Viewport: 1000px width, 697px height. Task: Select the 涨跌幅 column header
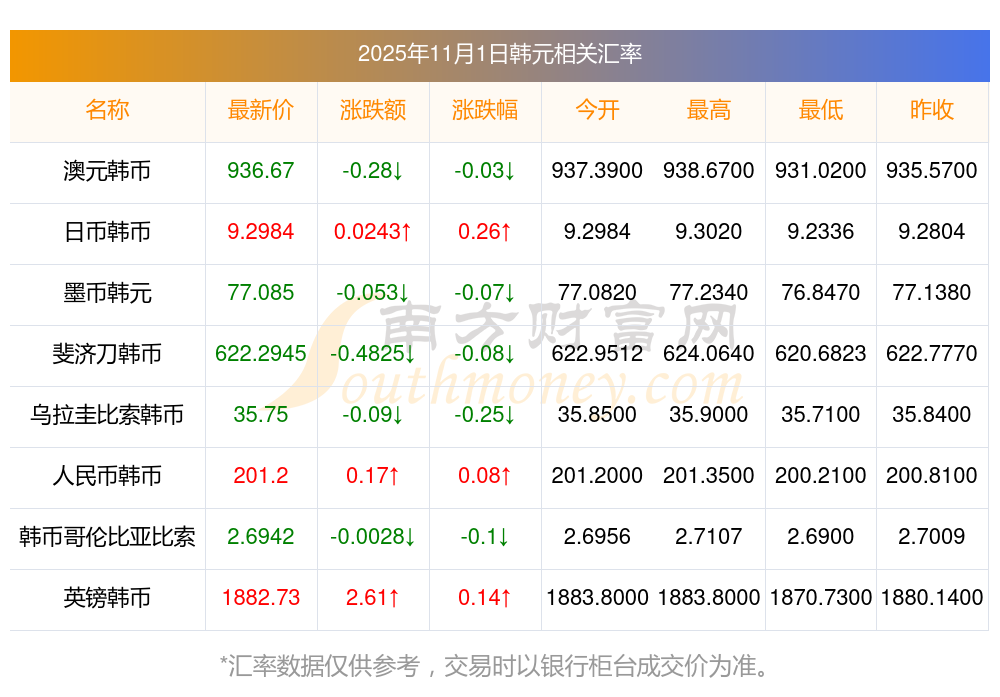484,110
